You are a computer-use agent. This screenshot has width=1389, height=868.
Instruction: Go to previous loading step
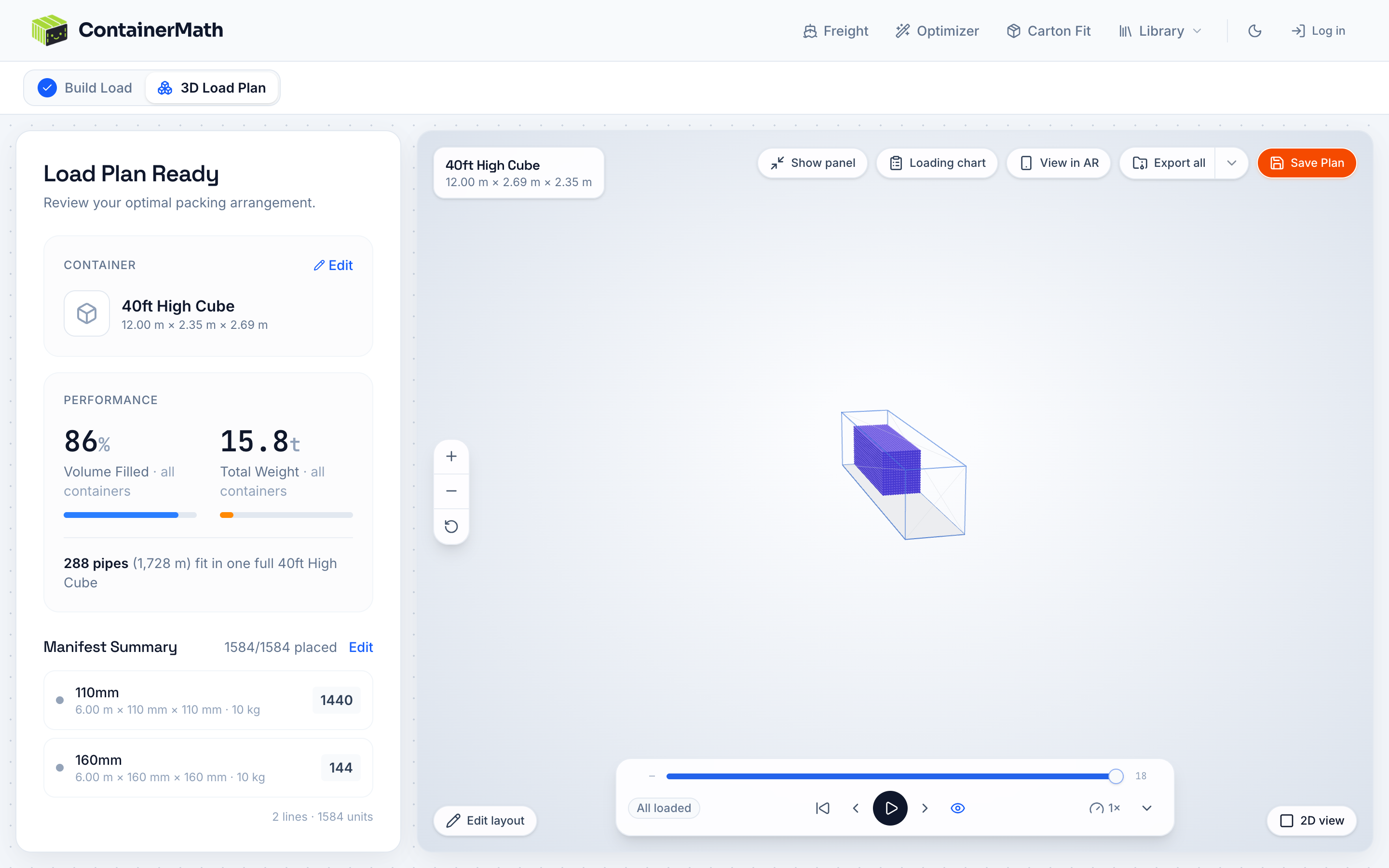point(856,808)
